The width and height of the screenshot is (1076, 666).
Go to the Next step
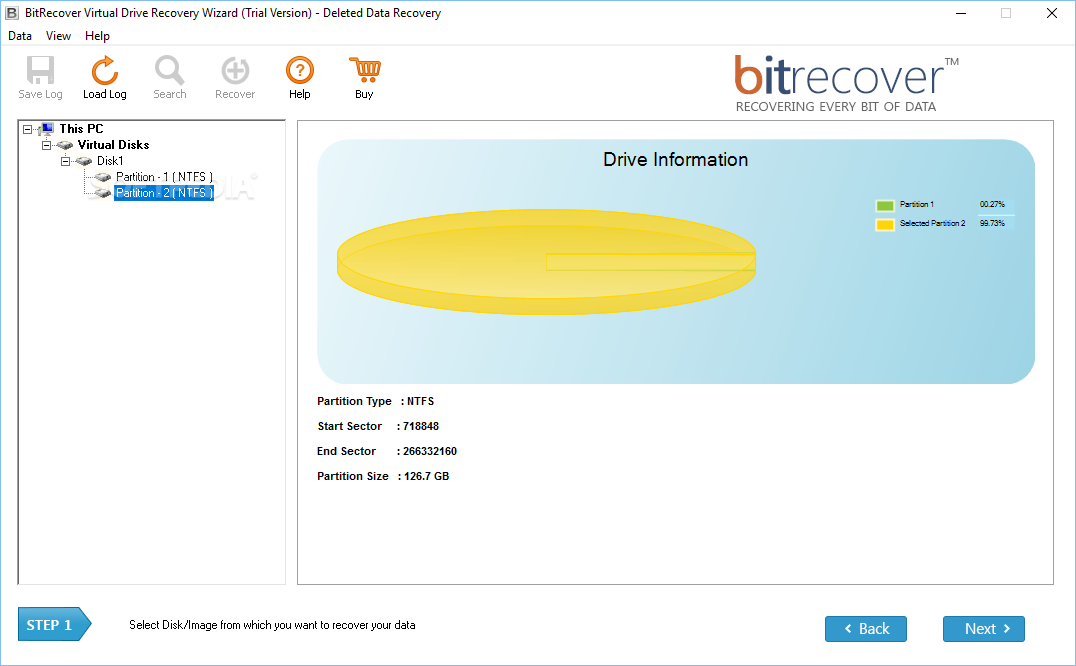(983, 629)
